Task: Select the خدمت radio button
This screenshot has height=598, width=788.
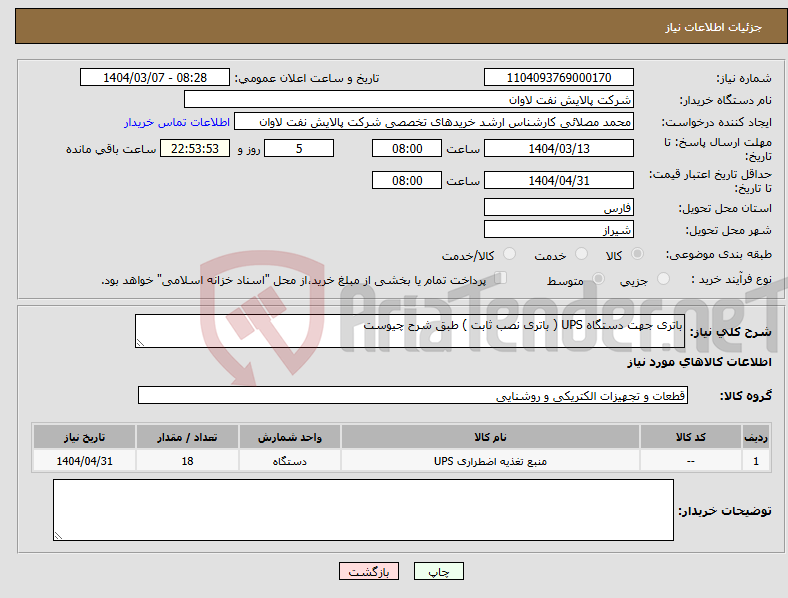Action: 581,254
